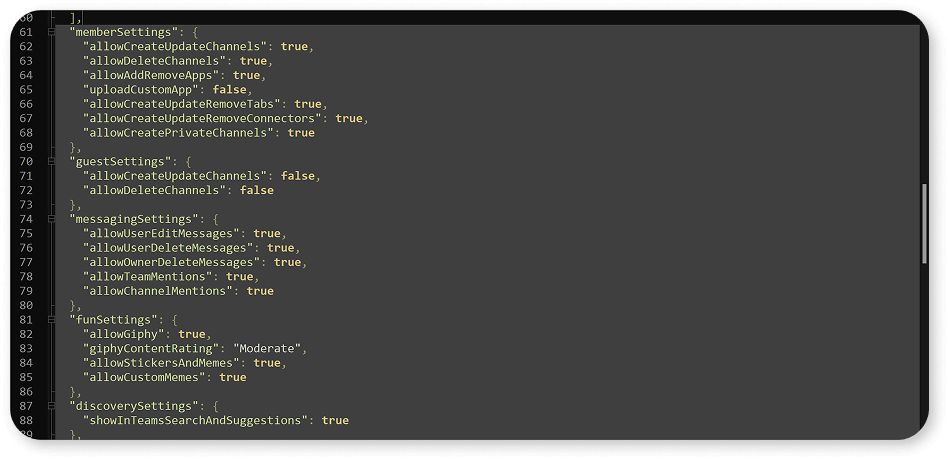Place cursor in allowTeamMentions key
Viewport: 949px width, 460px height.
pyautogui.click(x=151, y=277)
